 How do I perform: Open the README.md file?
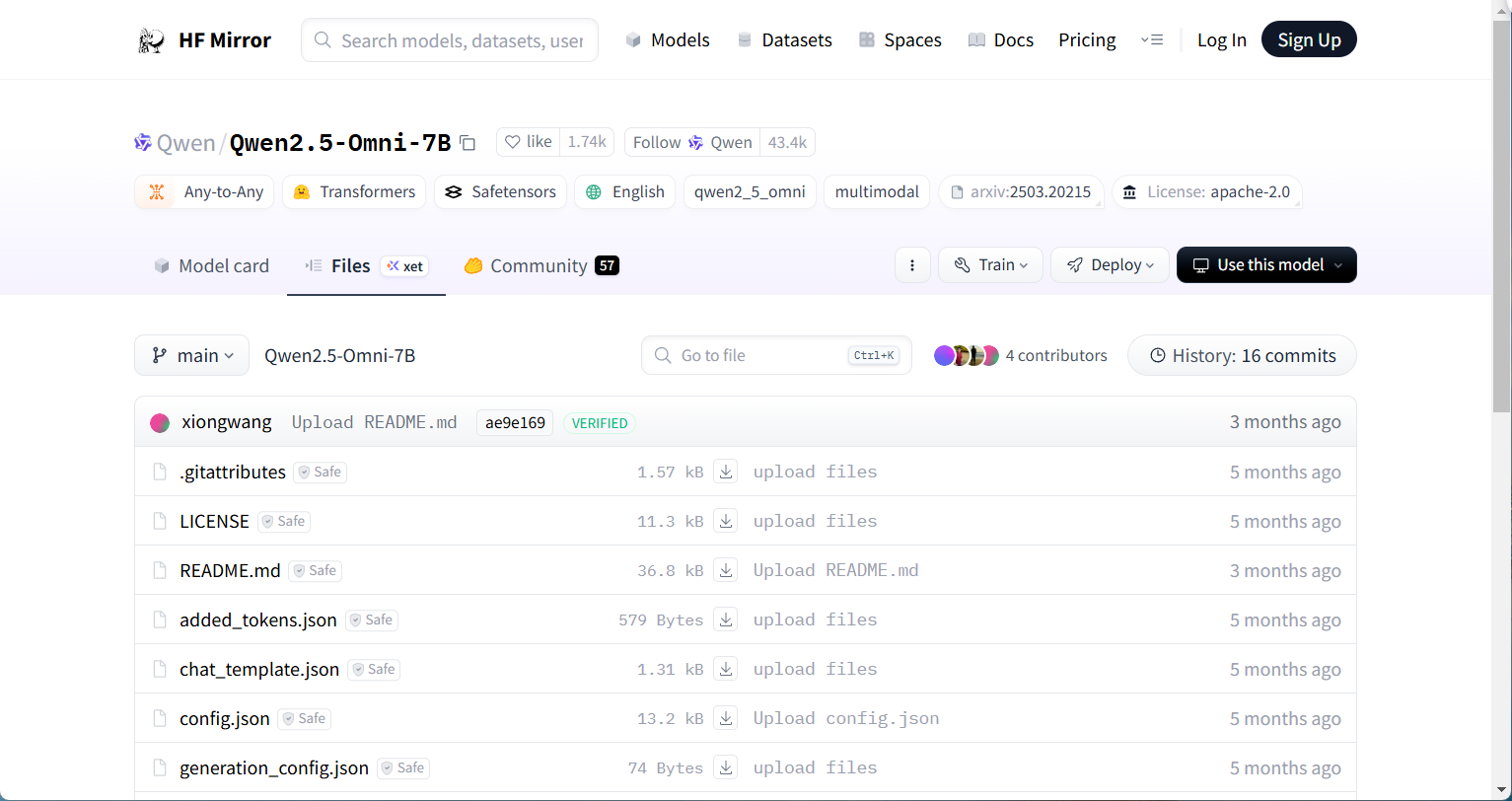click(230, 570)
